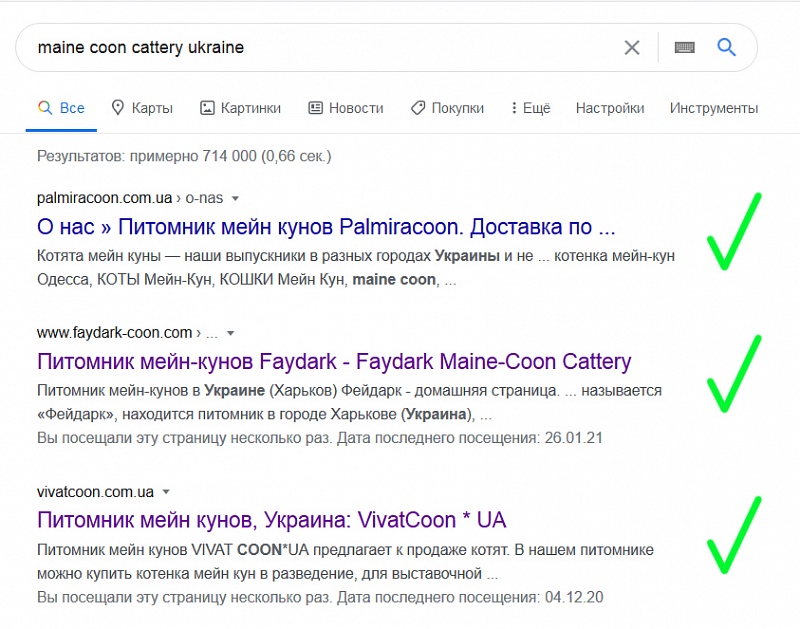Screen dimensions: 800x629
Task: Open the Faydark Maine-Coon Cattery result link
Action: pyautogui.click(x=334, y=362)
